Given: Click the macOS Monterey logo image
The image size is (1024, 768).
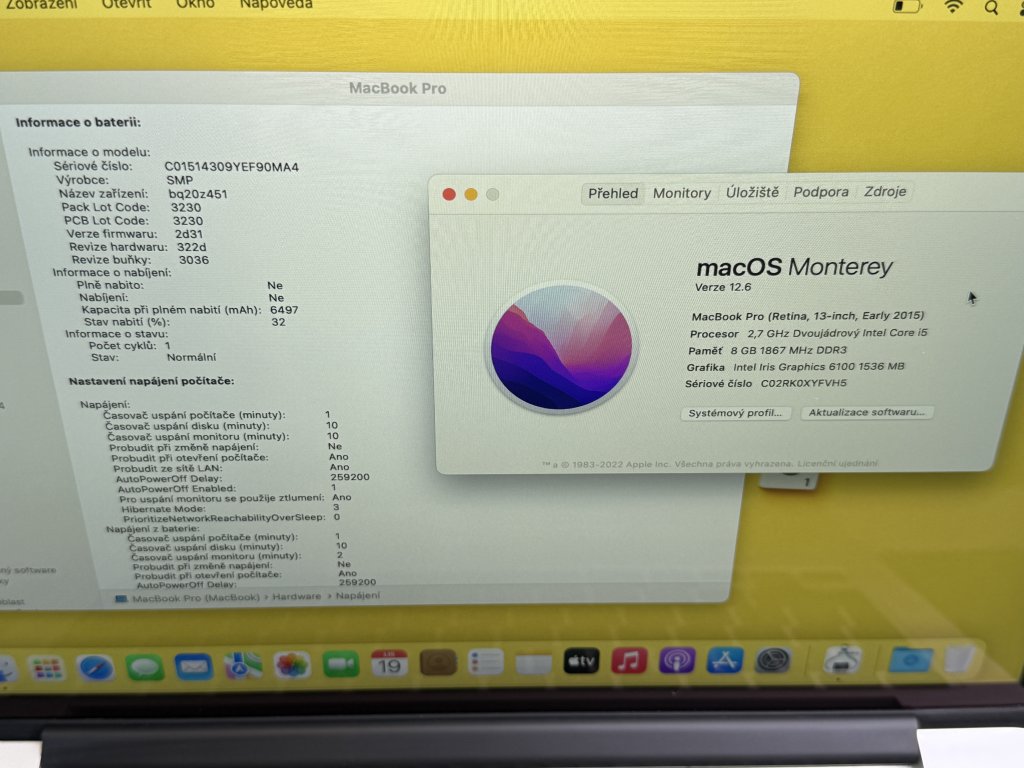Looking at the screenshot, I should click(x=562, y=347).
